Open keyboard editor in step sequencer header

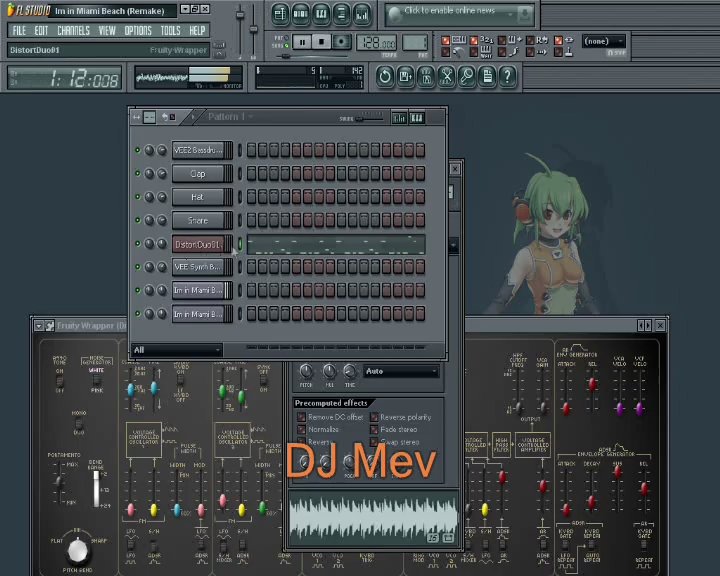coord(417,118)
